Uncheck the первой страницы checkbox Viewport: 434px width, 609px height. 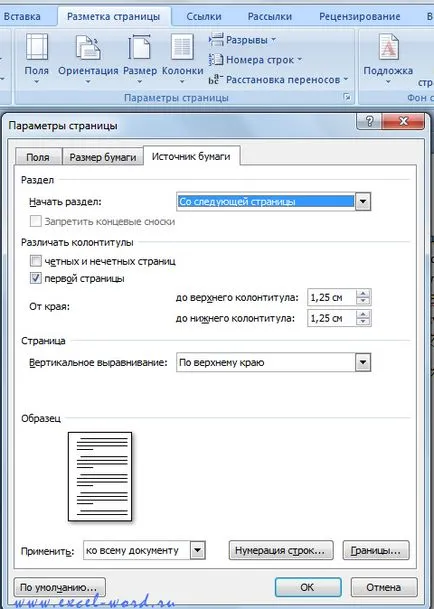[36, 278]
